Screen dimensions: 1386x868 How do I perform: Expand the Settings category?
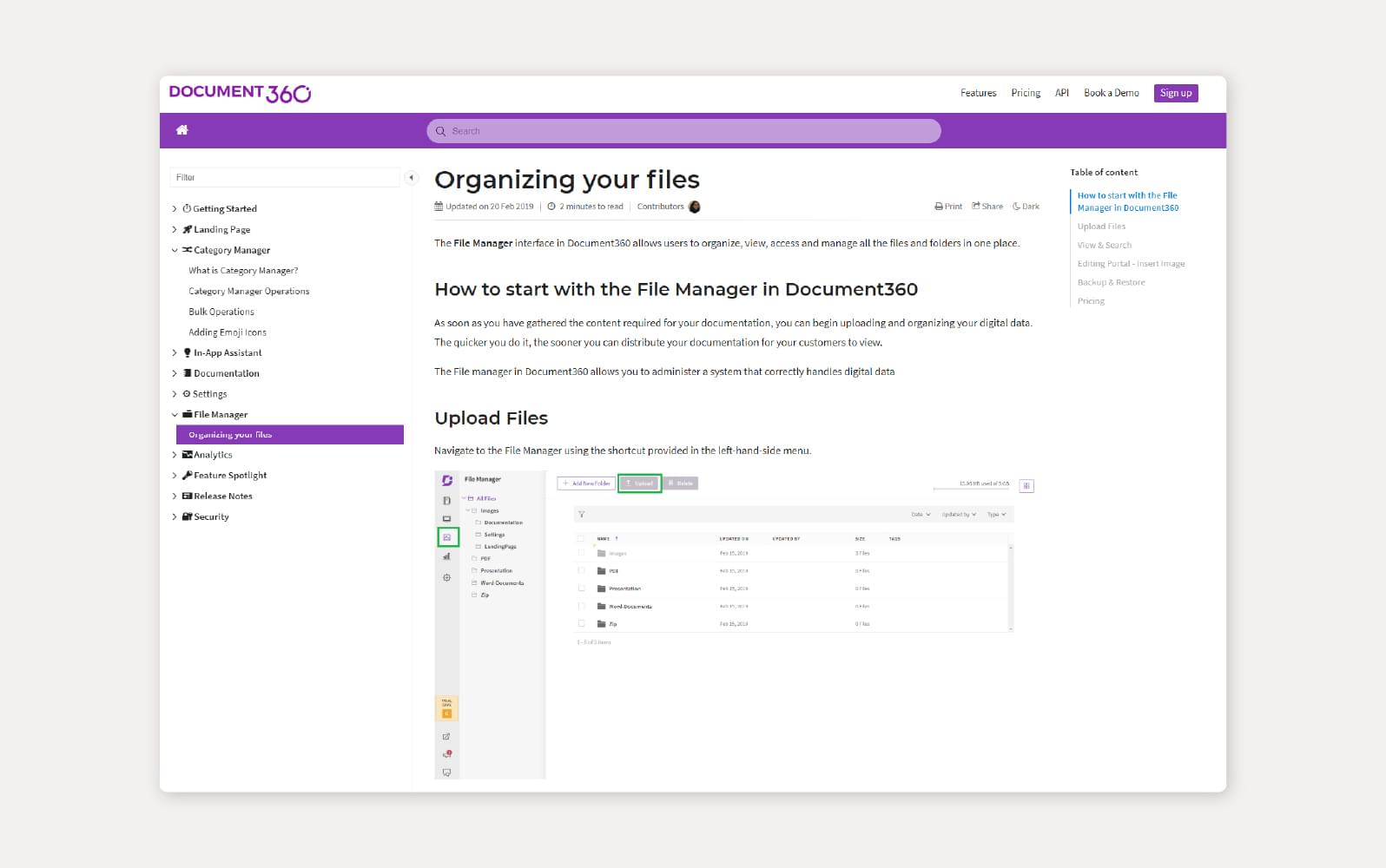(x=175, y=394)
